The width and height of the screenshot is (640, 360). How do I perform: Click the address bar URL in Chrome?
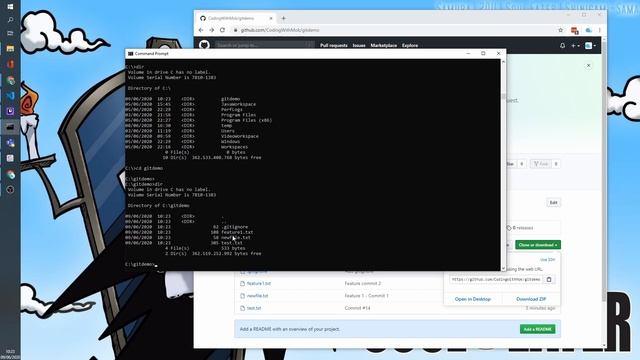280,30
